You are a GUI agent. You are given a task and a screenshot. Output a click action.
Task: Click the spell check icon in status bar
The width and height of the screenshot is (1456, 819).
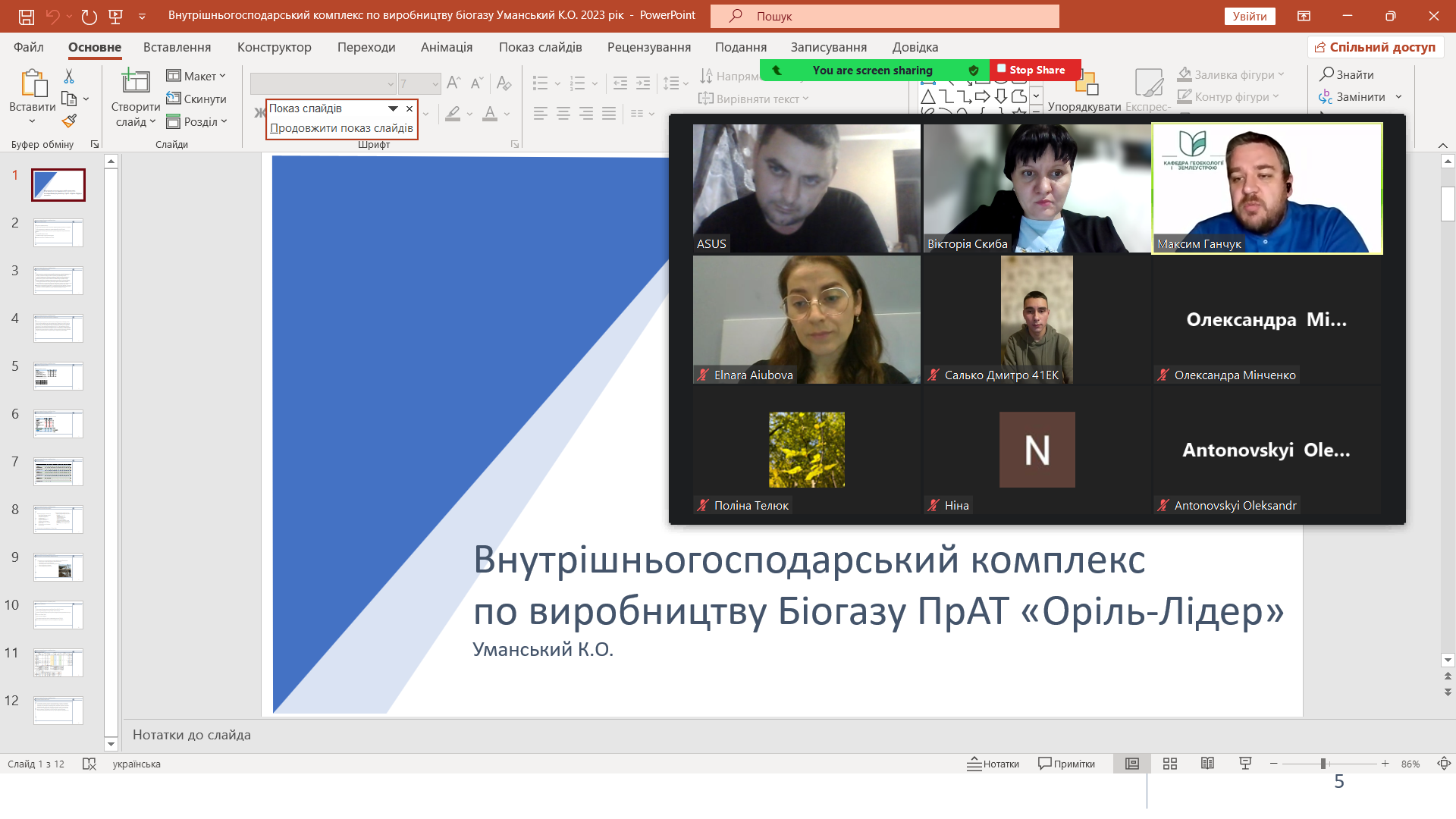[89, 764]
